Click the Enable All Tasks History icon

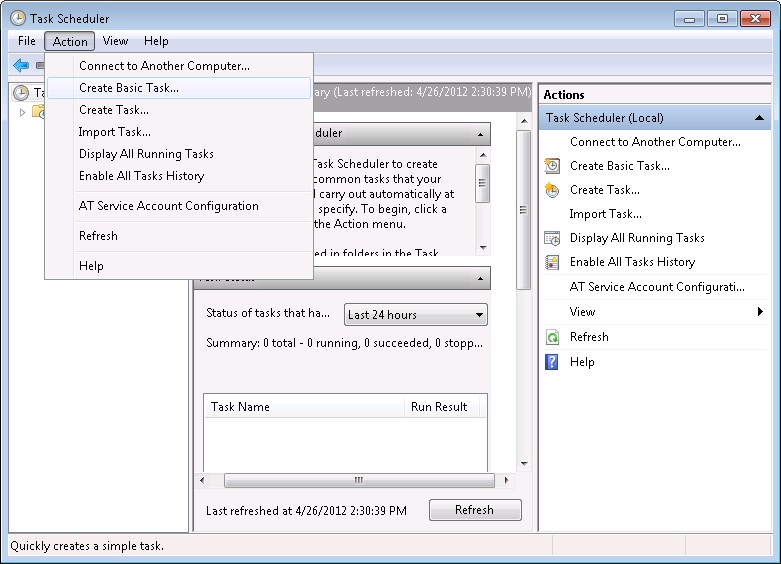click(x=552, y=262)
